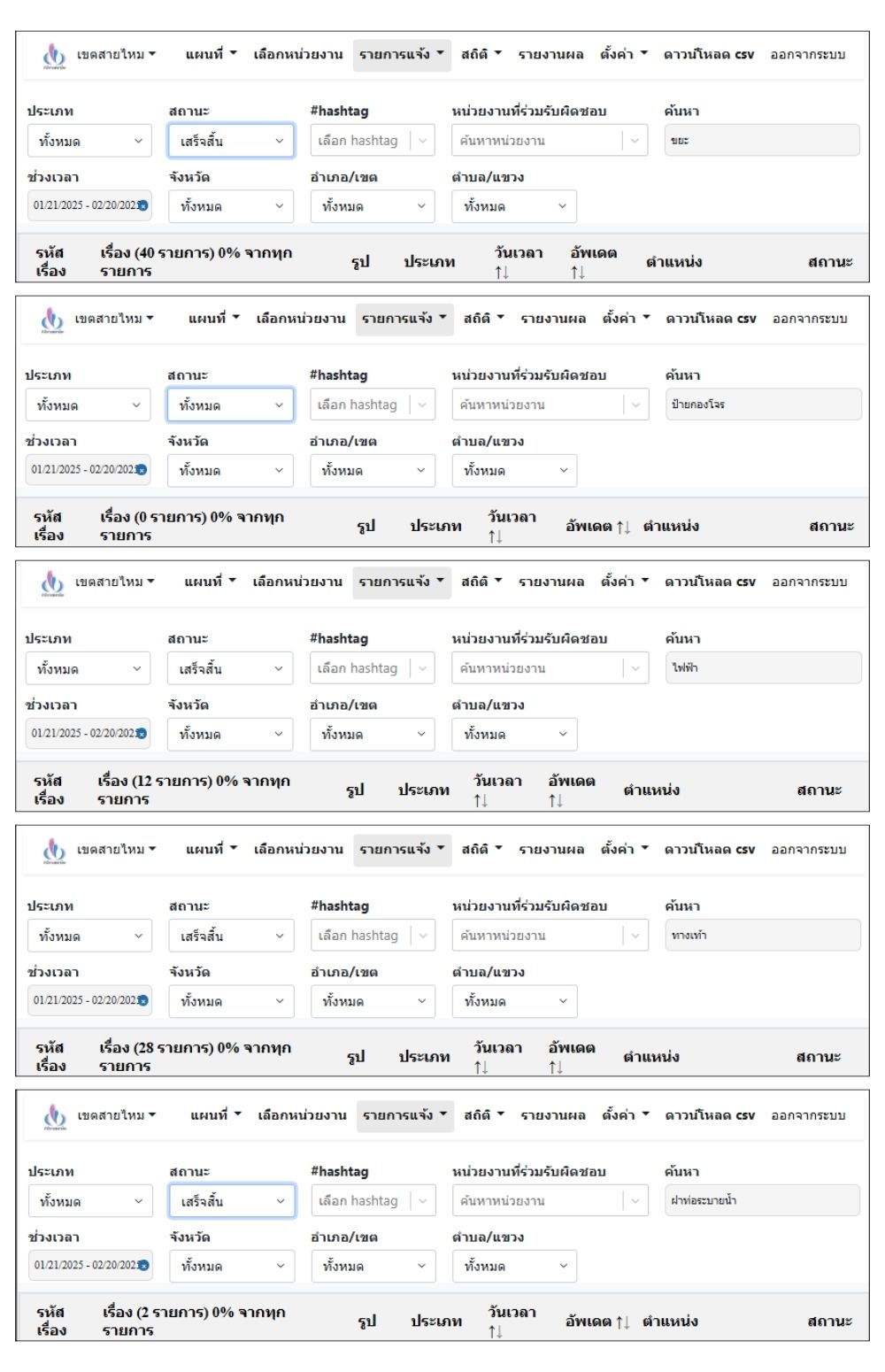
Task: Click รายงานผล in the ไฟฟ้า panel
Action: (551, 582)
